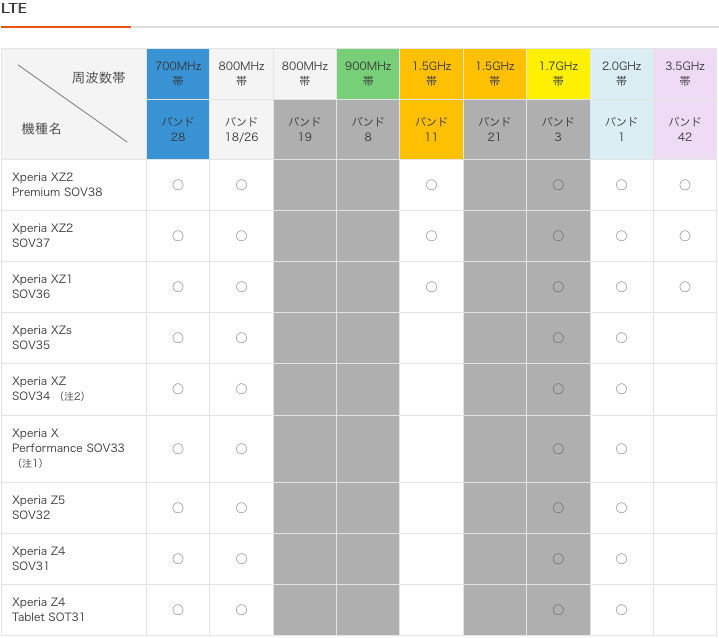Click the 3.5GHz帯 header cell
This screenshot has height=638, width=719.
coord(685,74)
